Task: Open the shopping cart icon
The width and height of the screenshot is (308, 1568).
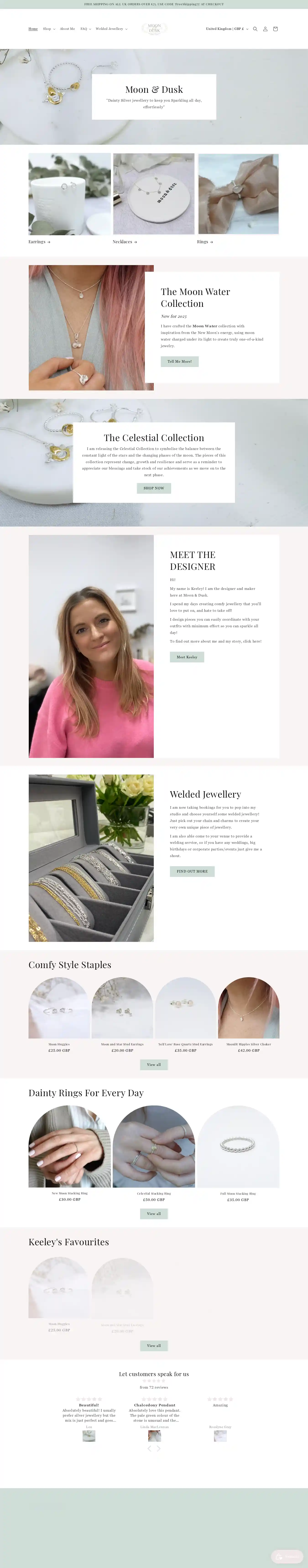Action: [x=275, y=29]
